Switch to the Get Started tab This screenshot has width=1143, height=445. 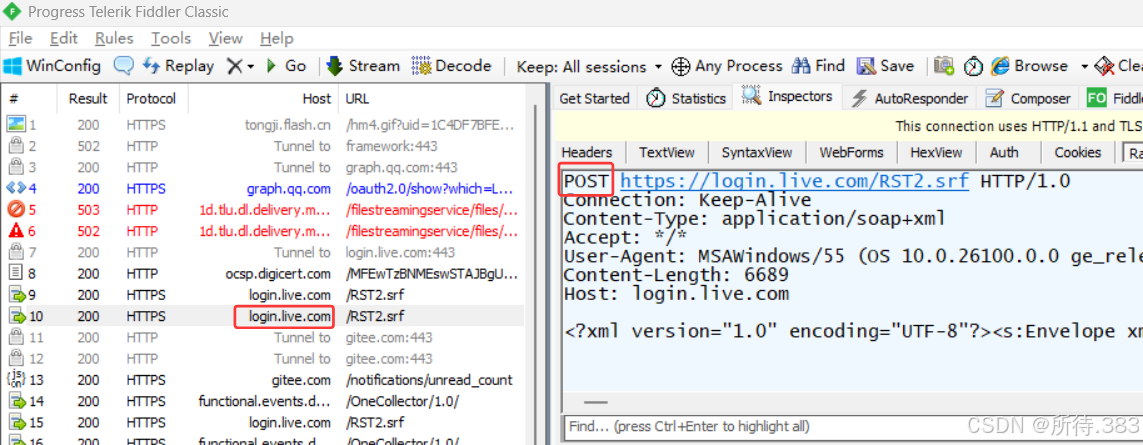[x=594, y=98]
